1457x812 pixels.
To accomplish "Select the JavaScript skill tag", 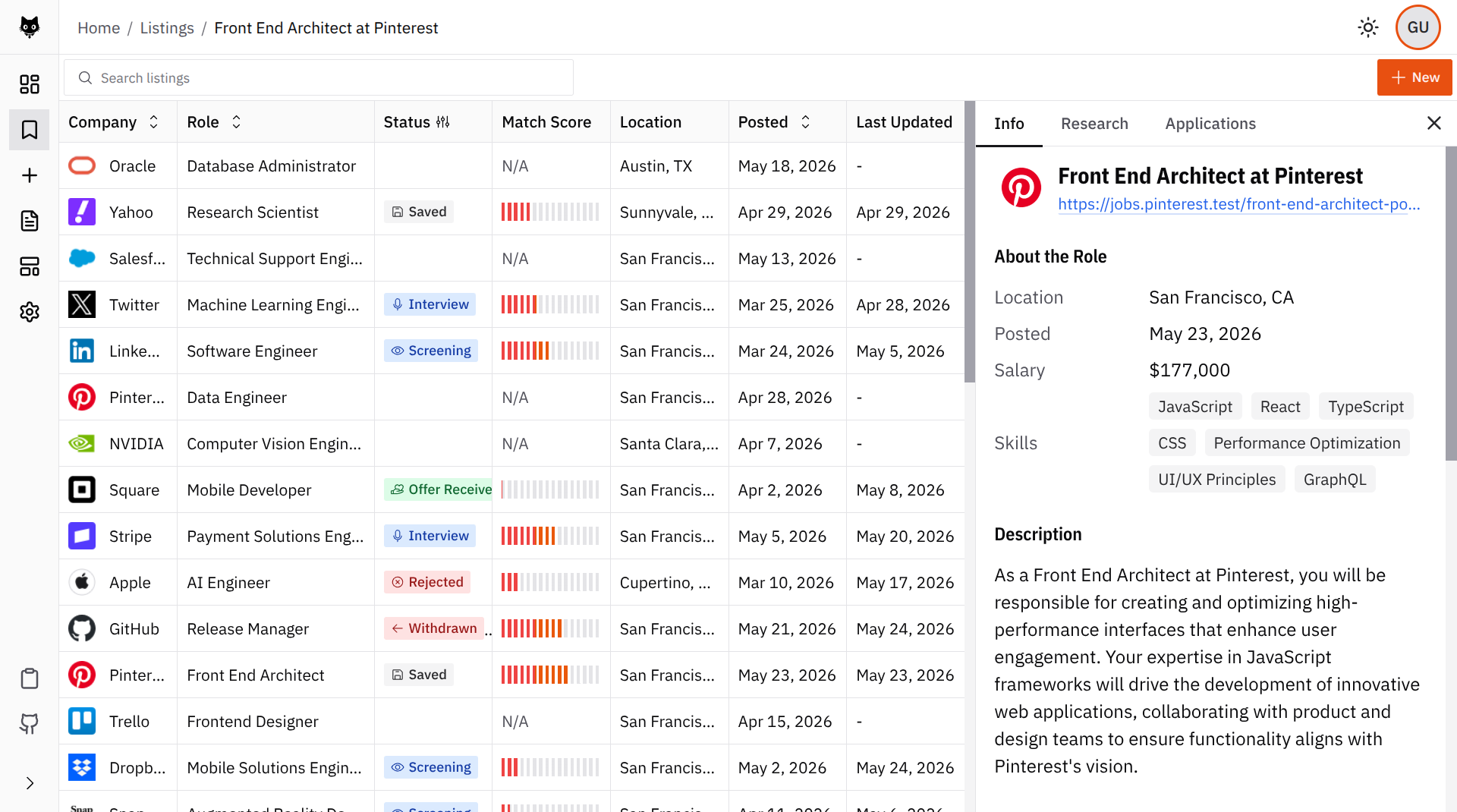I will click(1195, 407).
